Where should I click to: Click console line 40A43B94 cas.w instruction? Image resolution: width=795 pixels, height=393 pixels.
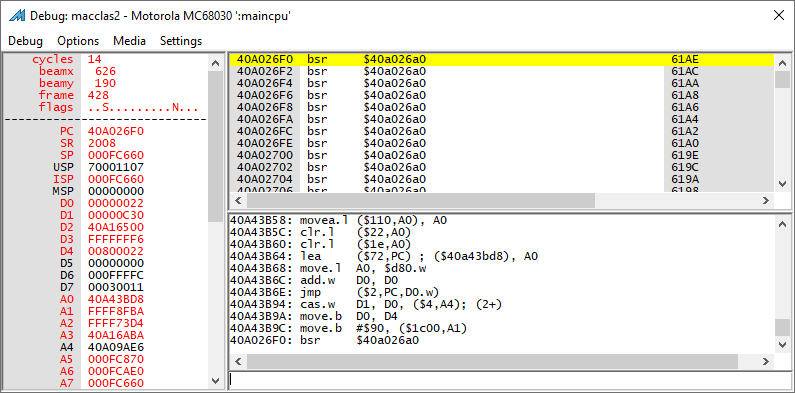tap(366, 305)
